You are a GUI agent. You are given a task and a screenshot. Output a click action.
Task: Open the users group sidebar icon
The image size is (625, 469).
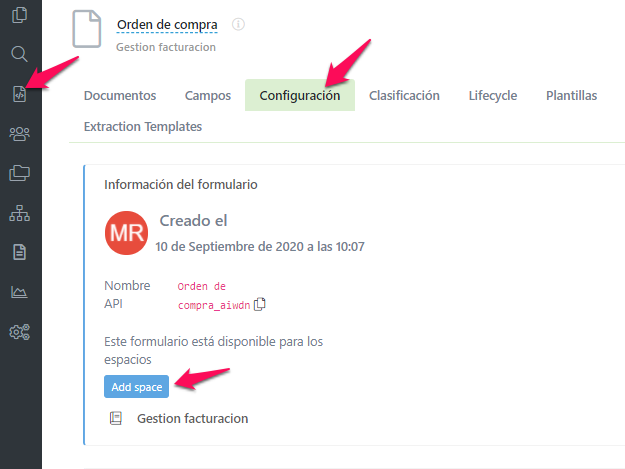coord(19,133)
